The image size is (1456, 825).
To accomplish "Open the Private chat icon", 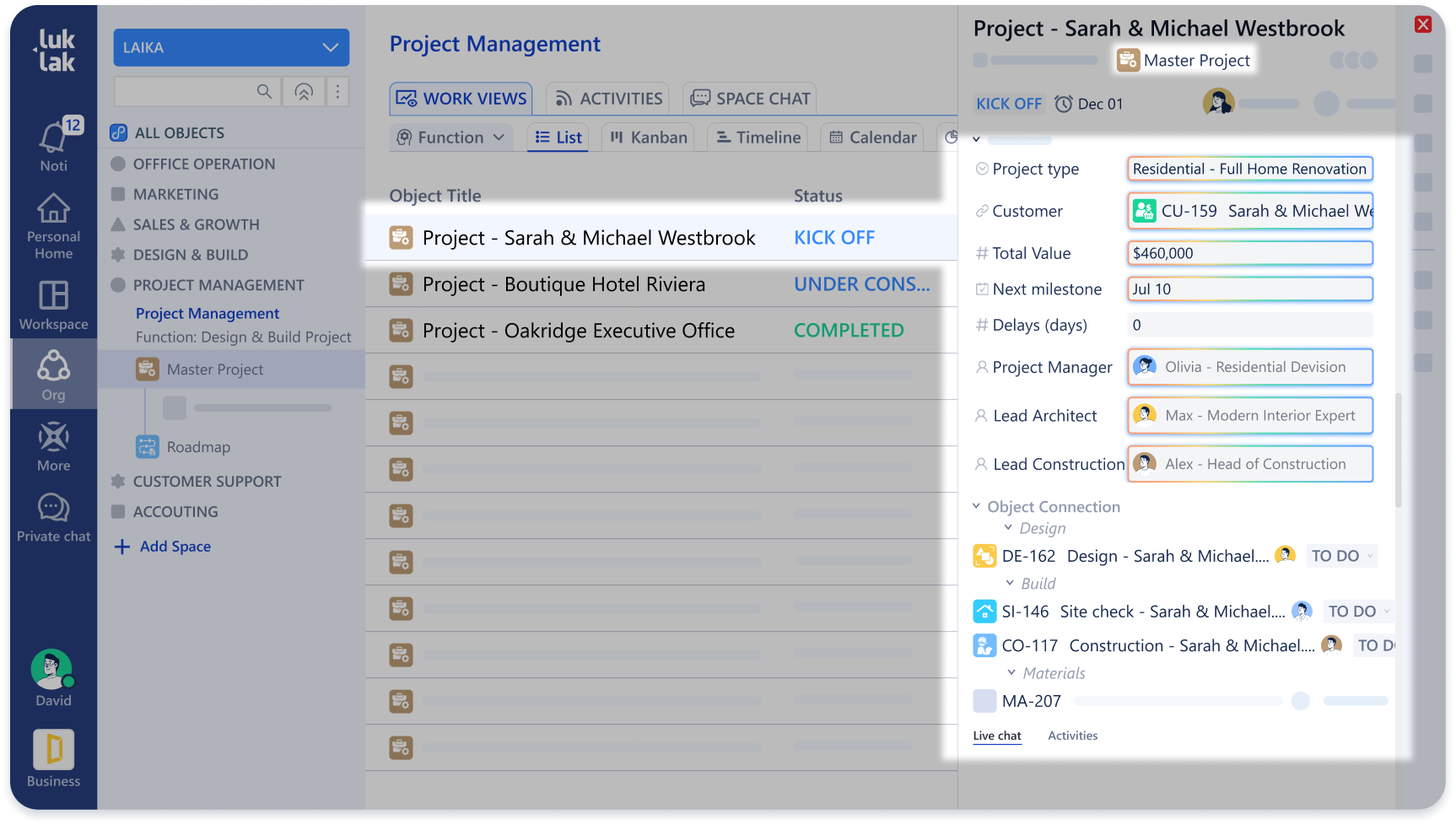I will (x=53, y=510).
